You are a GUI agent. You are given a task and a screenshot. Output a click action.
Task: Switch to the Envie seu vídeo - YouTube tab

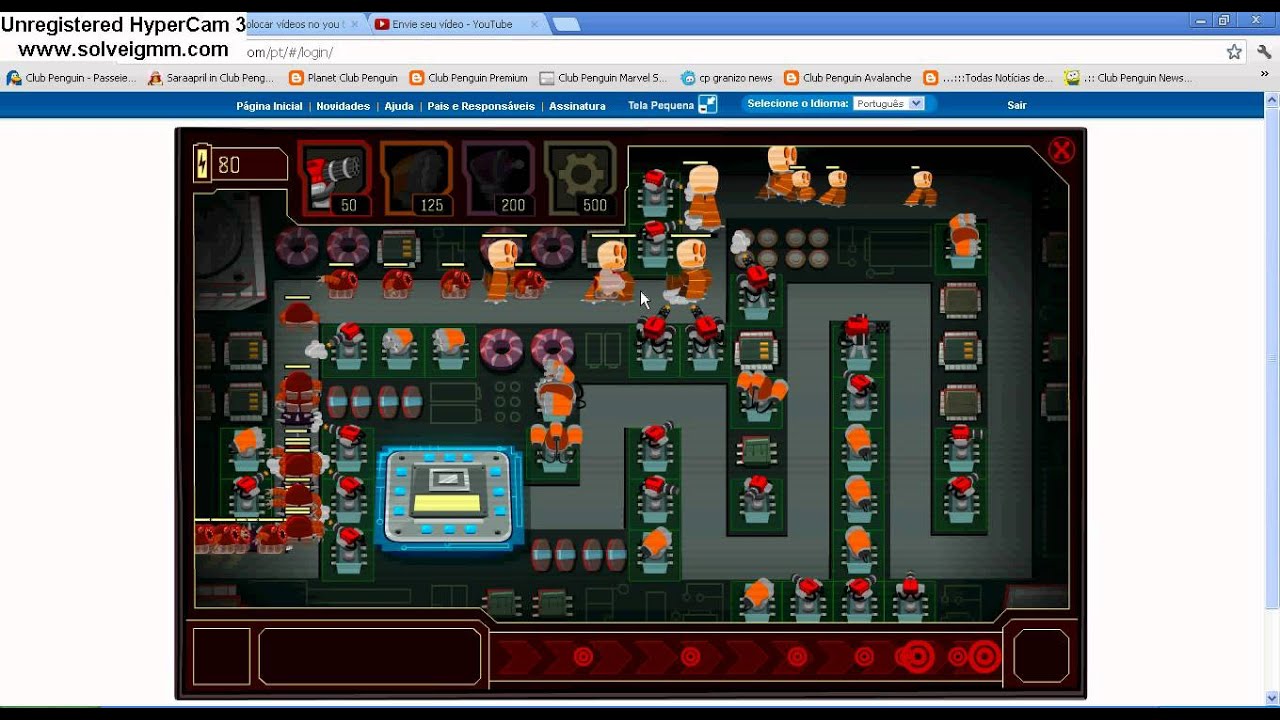coord(455,24)
